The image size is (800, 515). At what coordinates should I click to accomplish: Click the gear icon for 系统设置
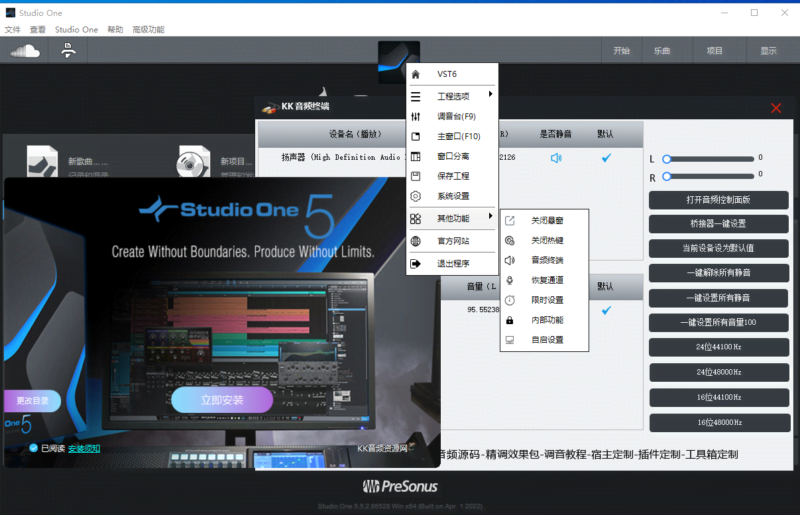click(416, 196)
